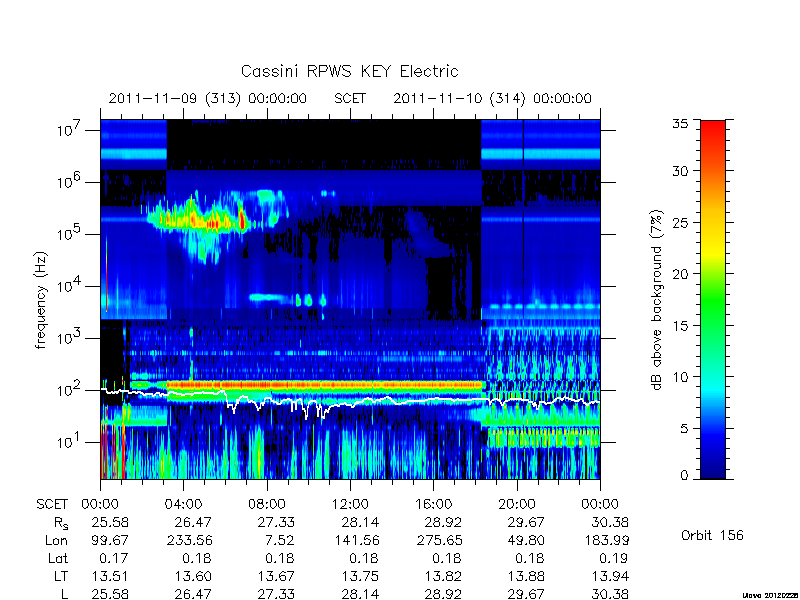Click the 5 value on the color scale

point(685,429)
